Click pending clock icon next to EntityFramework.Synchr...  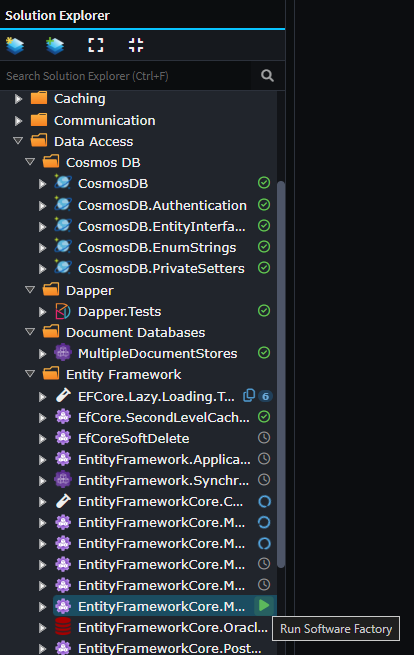[x=264, y=480]
